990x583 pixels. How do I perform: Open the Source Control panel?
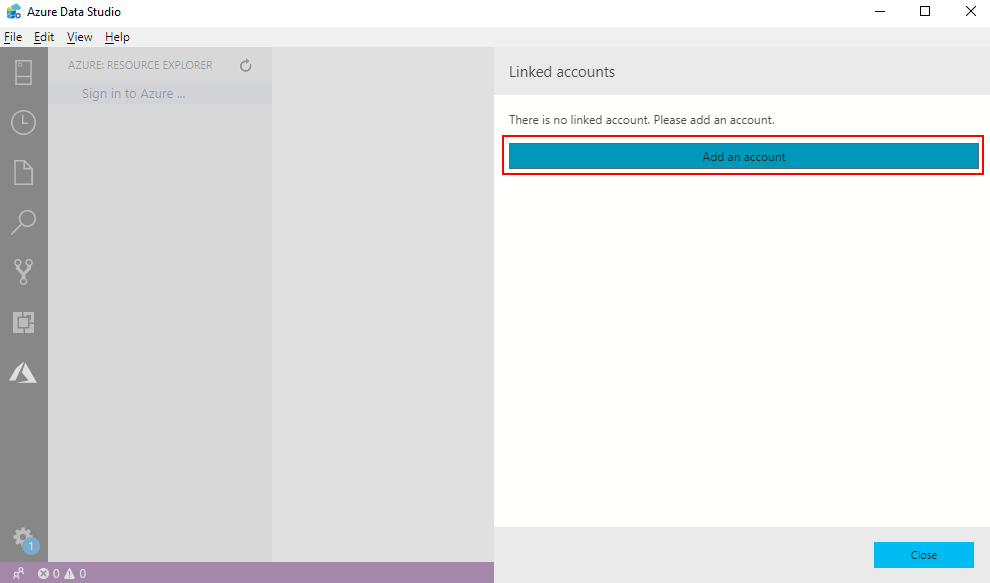click(23, 272)
